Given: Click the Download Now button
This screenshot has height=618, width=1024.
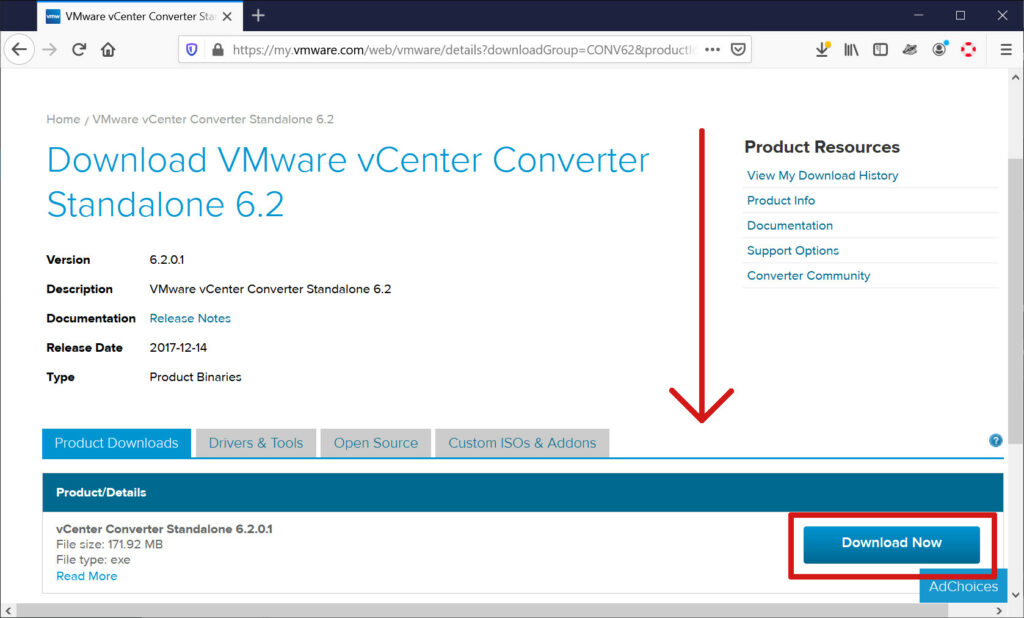Looking at the screenshot, I should (891, 544).
